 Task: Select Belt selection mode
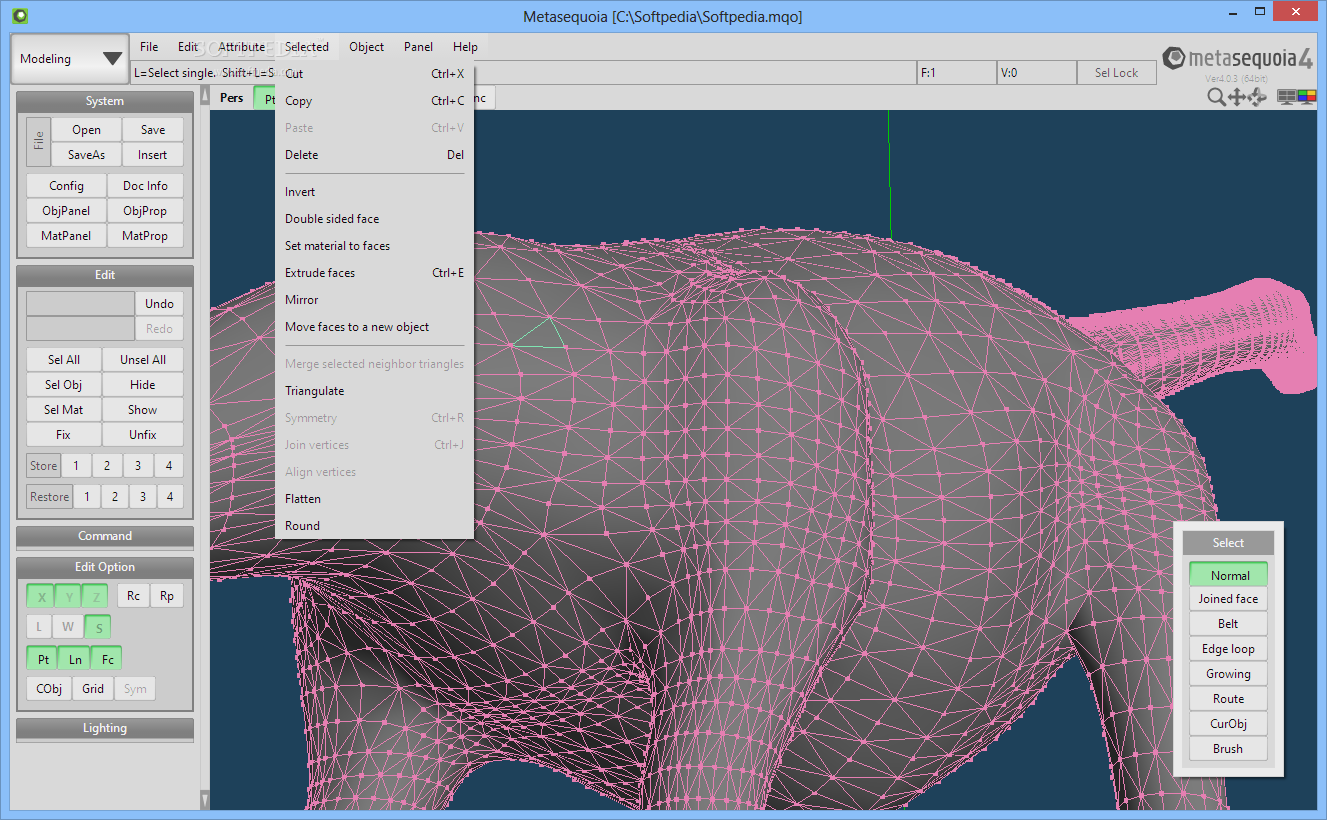[x=1229, y=624]
